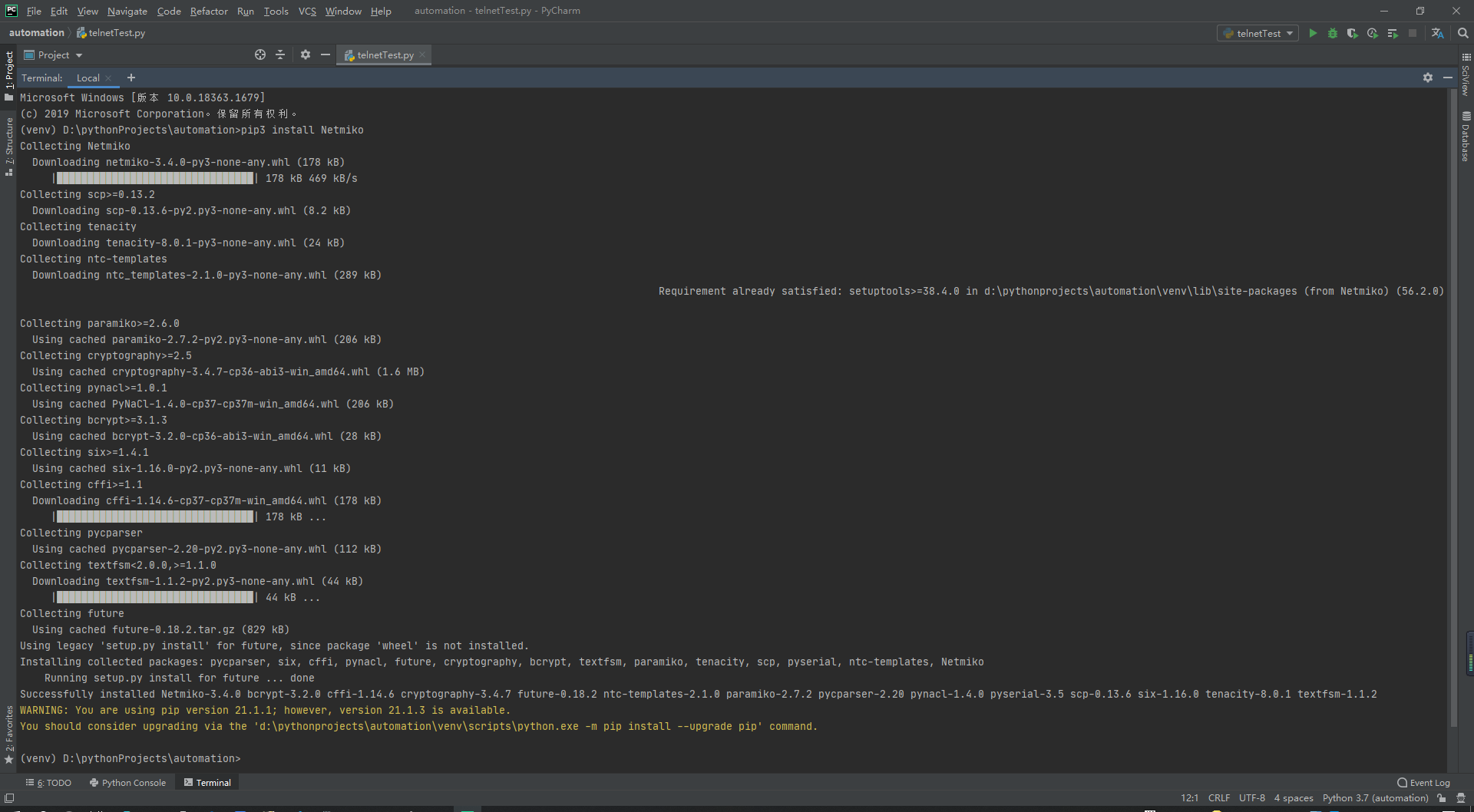Image resolution: width=1474 pixels, height=812 pixels.
Task: Open the Database side panel
Action: [x=1466, y=137]
